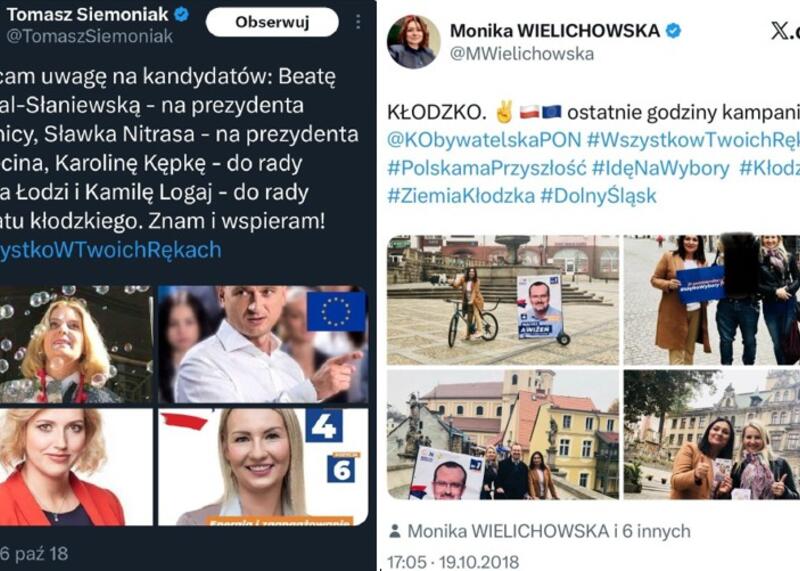This screenshot has width=800, height=571.
Task: Open the #IdęNaWybory hashtag
Action: [661, 168]
